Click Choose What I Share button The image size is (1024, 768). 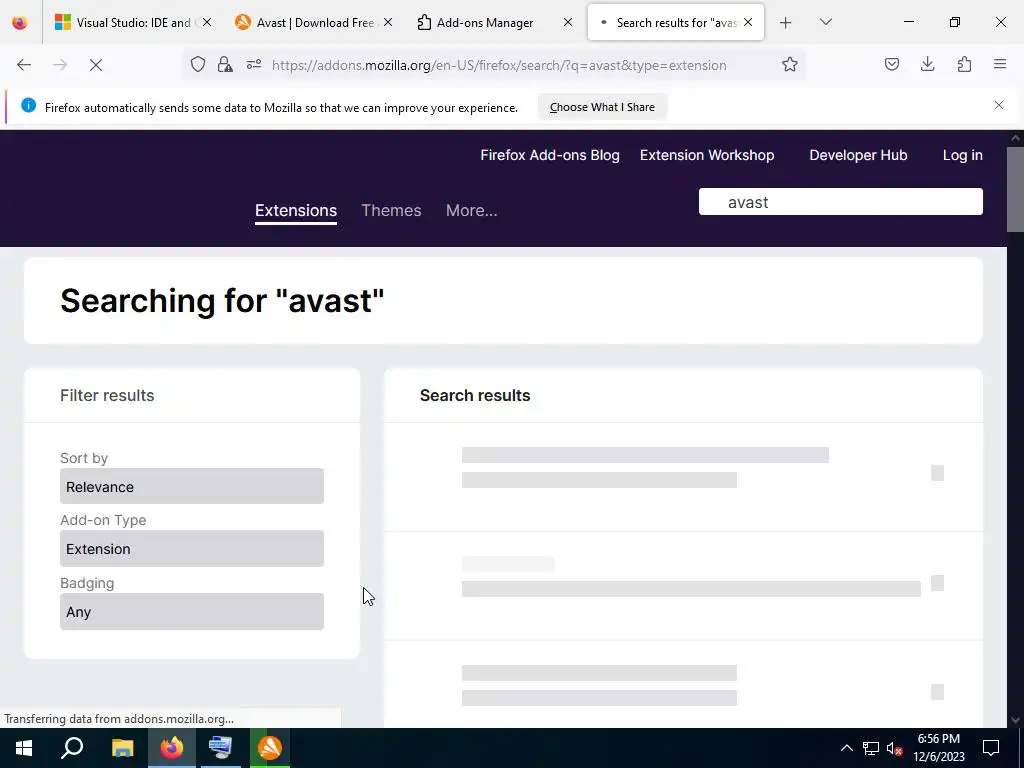(602, 107)
